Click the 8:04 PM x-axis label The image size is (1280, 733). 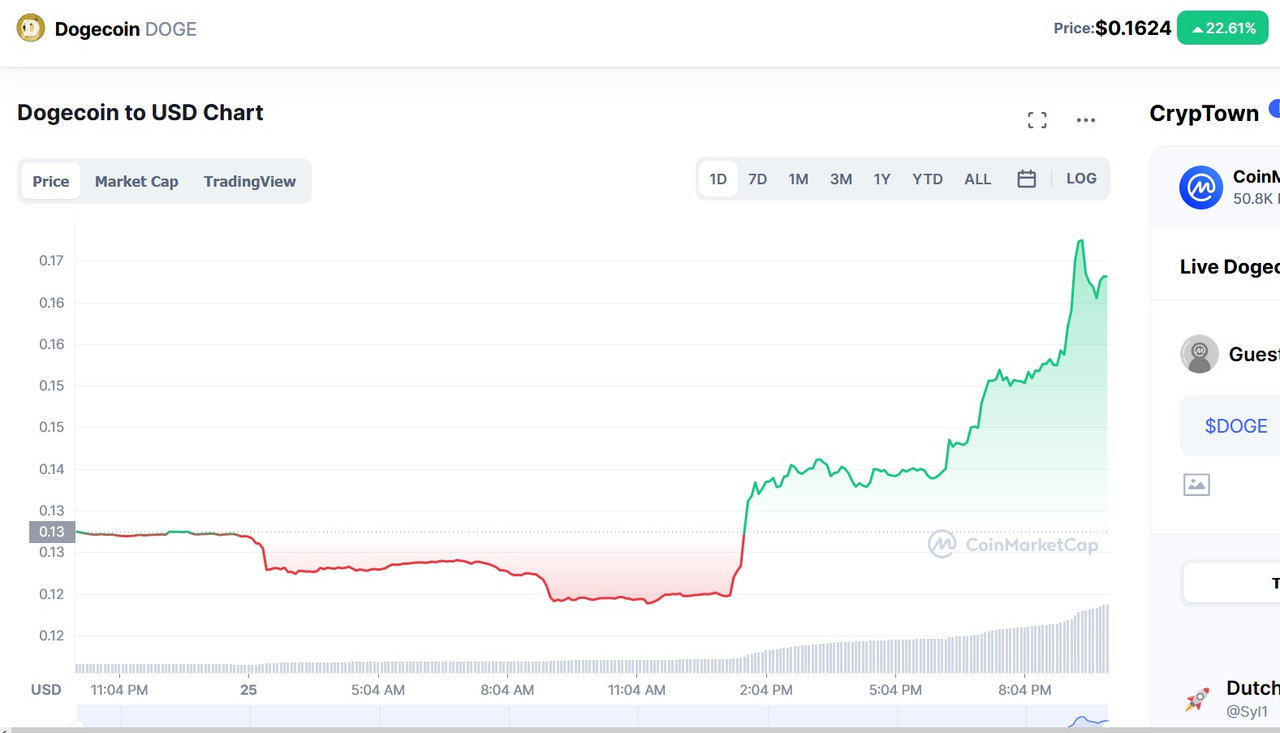[x=1024, y=690]
